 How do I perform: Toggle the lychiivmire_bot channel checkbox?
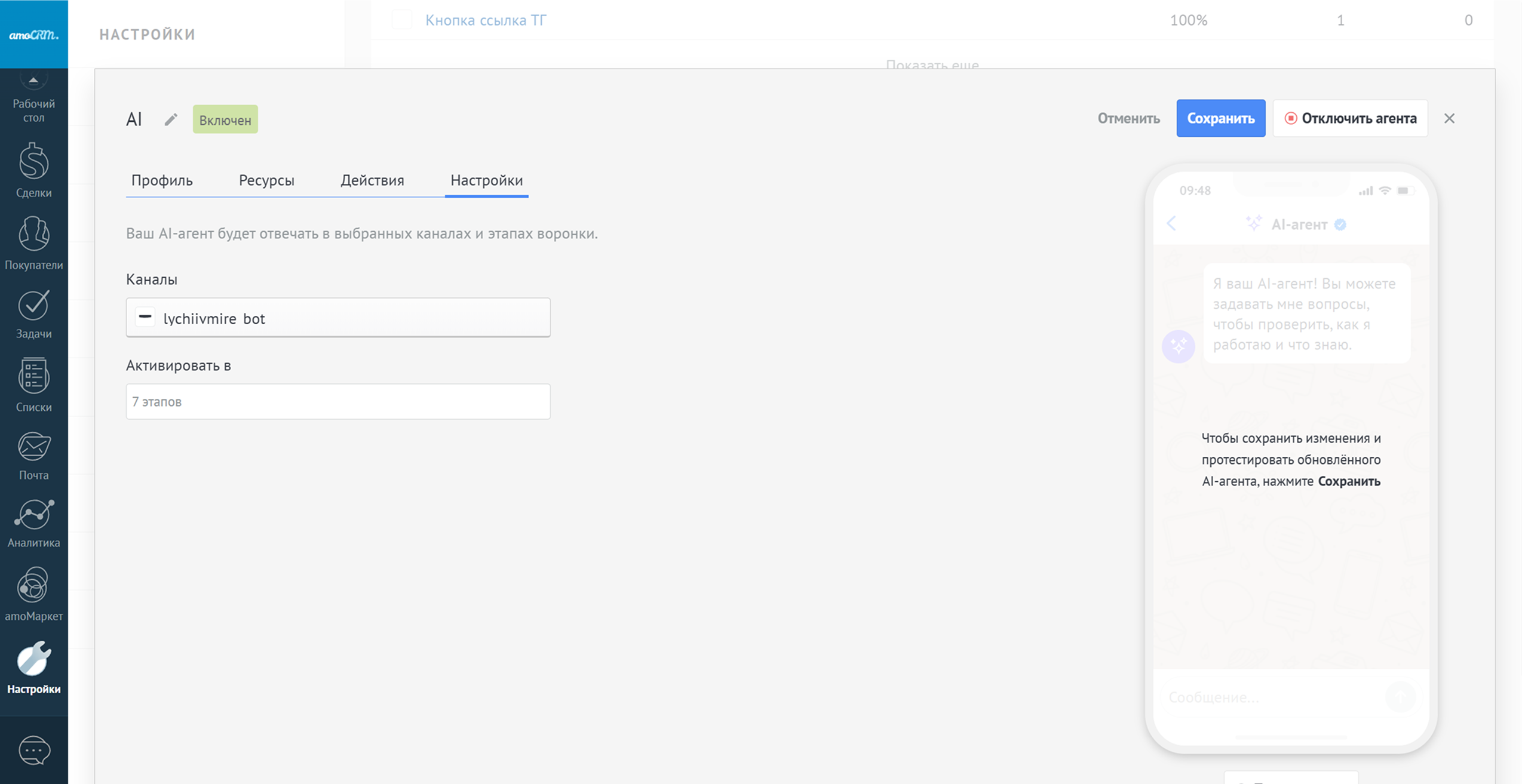145,317
